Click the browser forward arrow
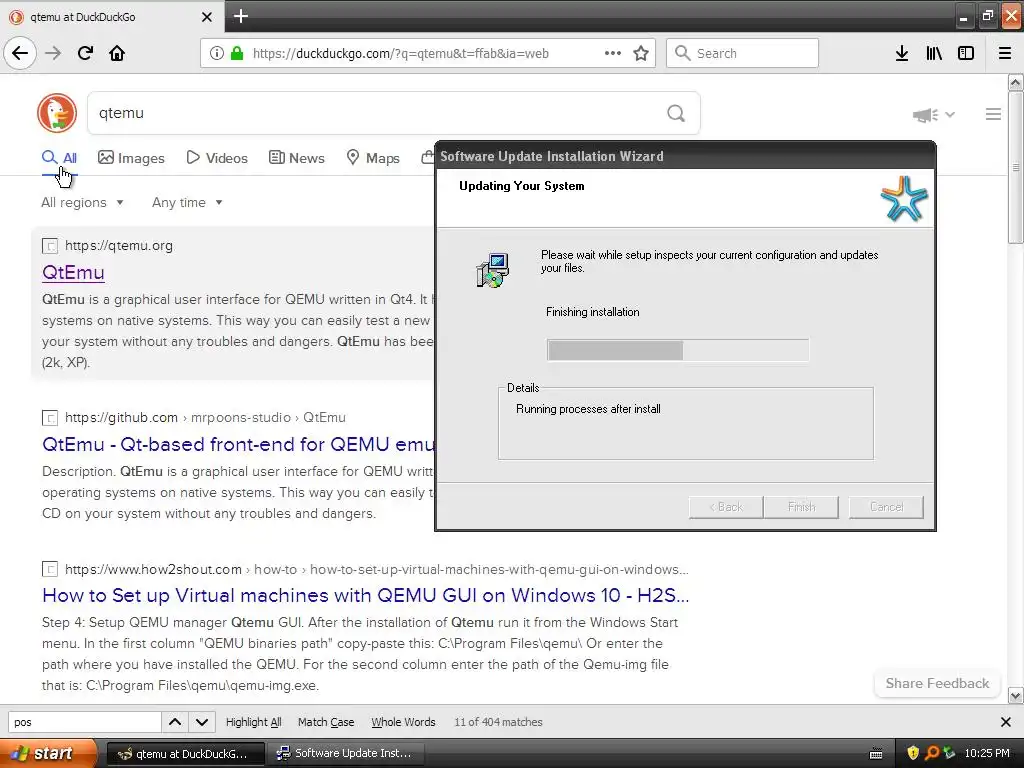This screenshot has height=768, width=1024. (53, 54)
